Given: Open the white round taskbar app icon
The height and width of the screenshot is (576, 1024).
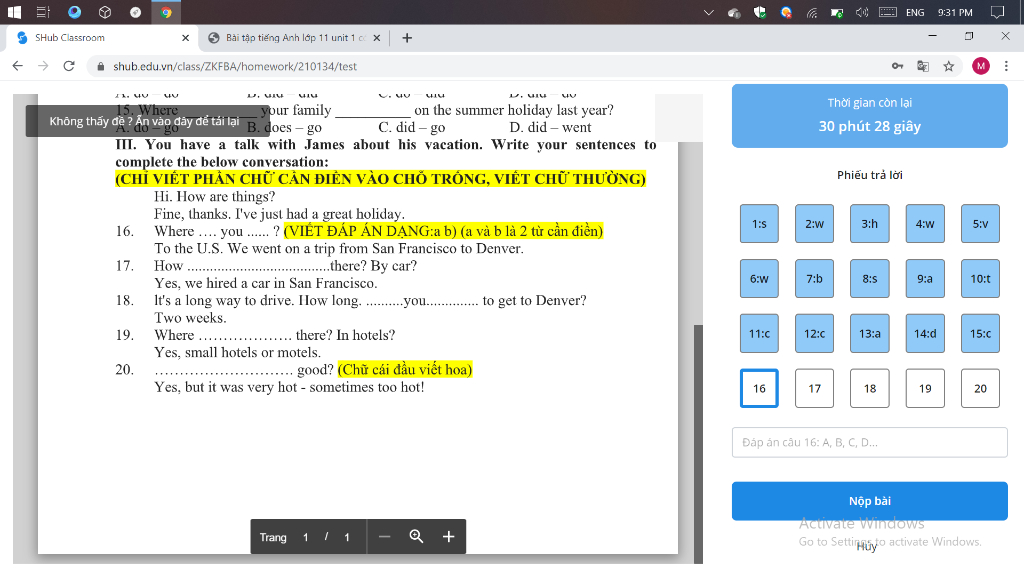Looking at the screenshot, I should (x=135, y=12).
